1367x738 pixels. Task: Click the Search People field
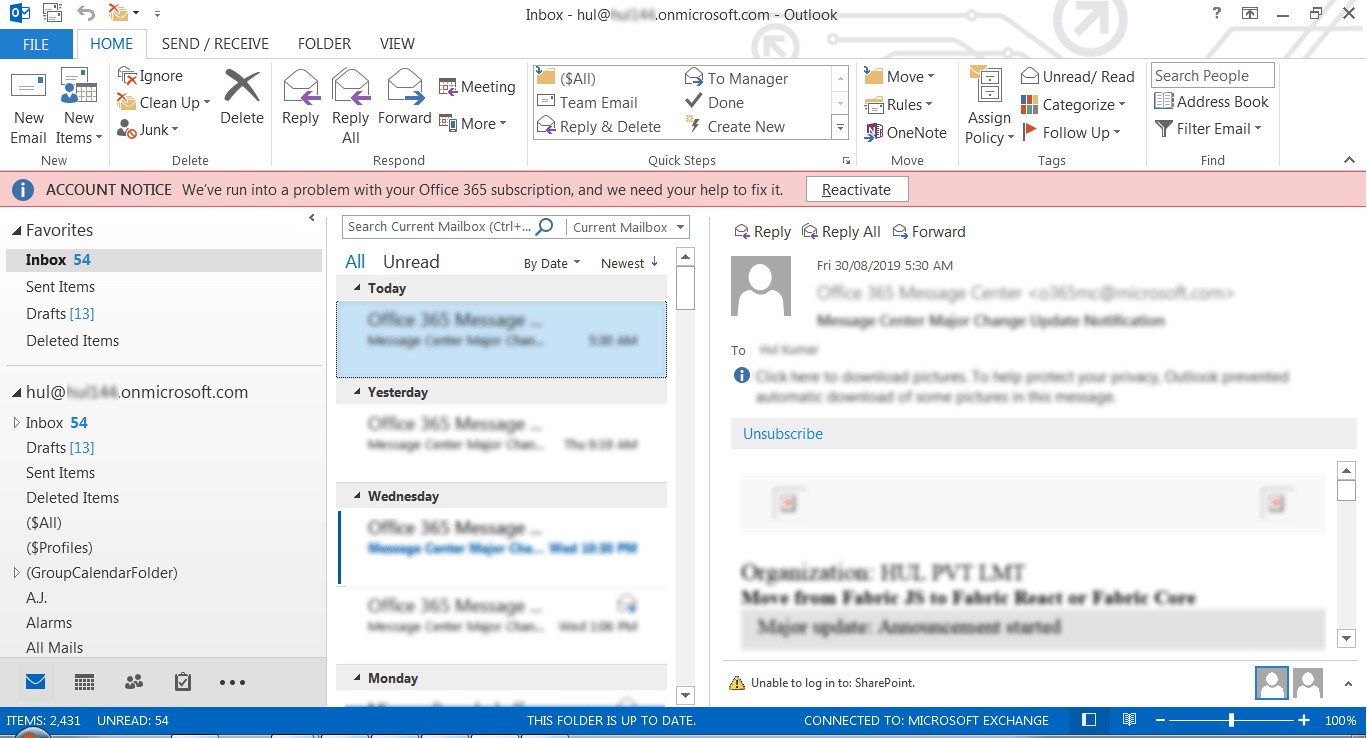click(1213, 76)
